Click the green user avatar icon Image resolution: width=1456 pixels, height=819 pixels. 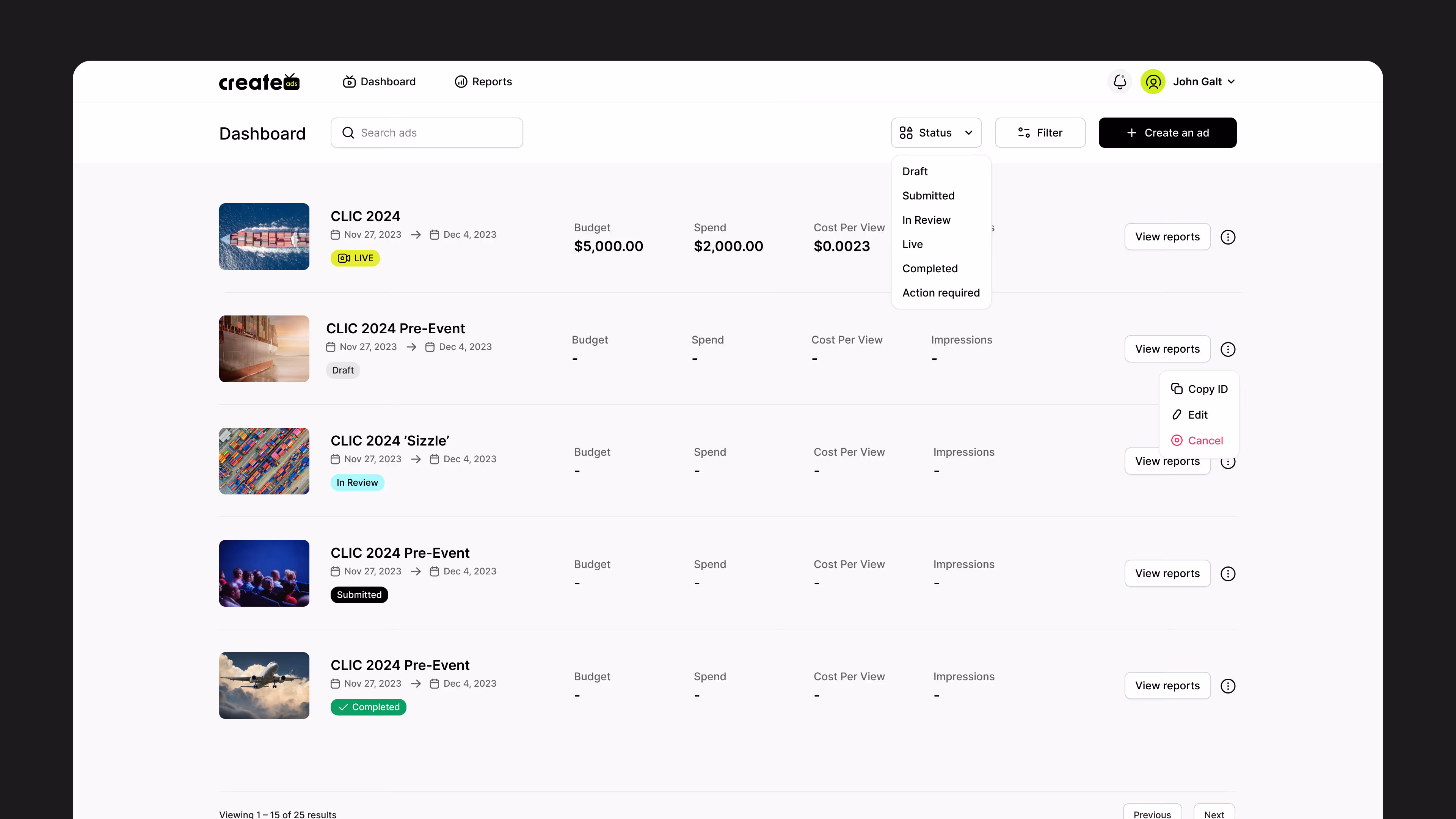(x=1153, y=82)
